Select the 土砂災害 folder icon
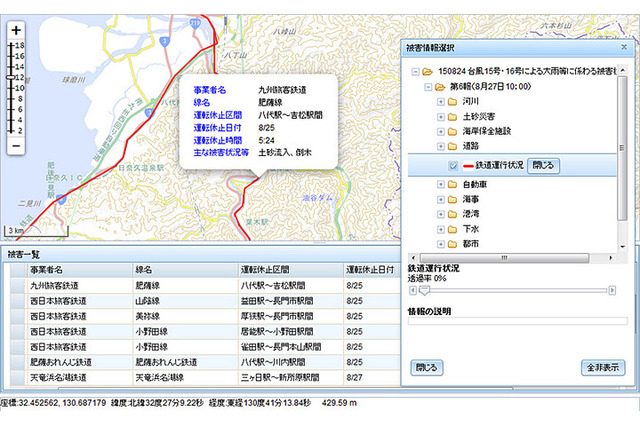 pos(452,117)
